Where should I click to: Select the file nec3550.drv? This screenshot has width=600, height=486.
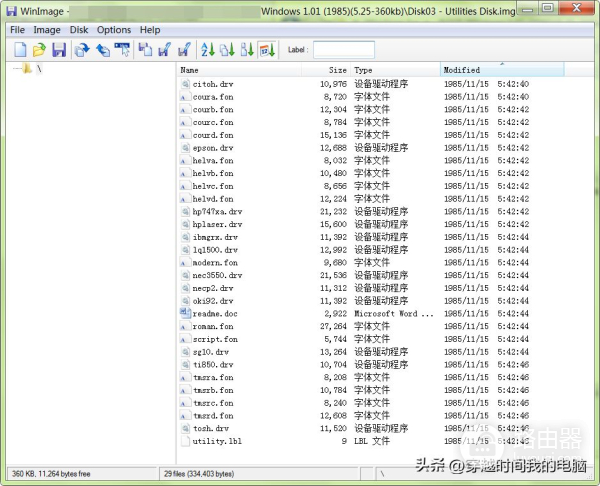(217, 275)
